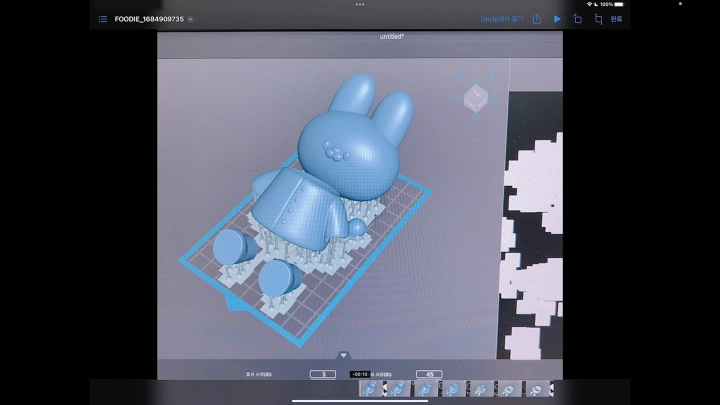Click the Wi-Fi status icon
Screen dimensions: 720x405
(x=589, y=4)
